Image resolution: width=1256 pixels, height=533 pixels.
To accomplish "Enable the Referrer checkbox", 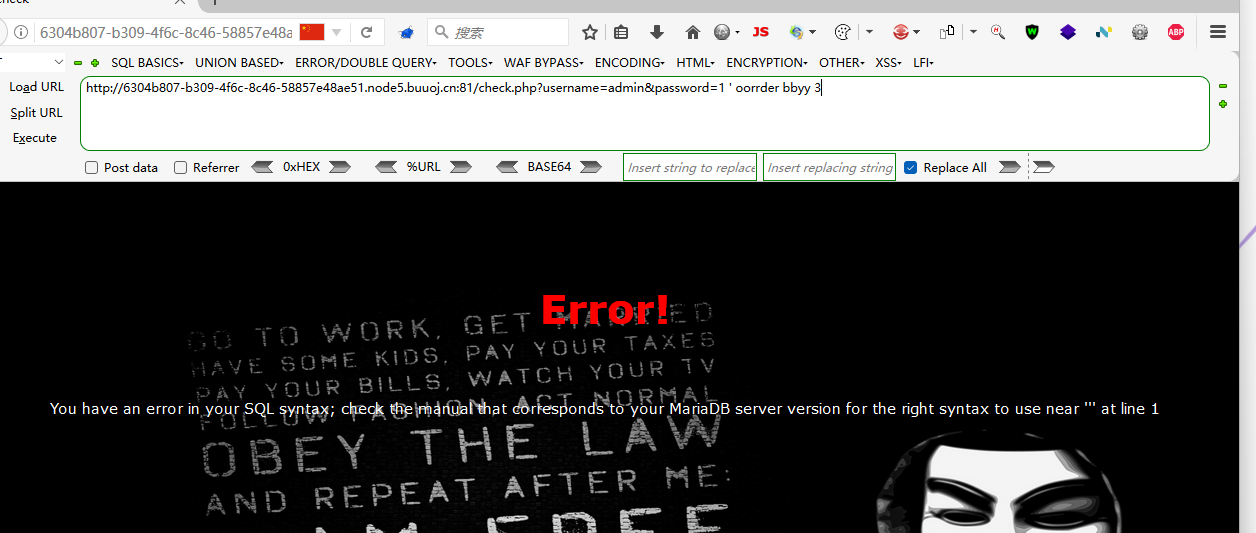I will 181,168.
